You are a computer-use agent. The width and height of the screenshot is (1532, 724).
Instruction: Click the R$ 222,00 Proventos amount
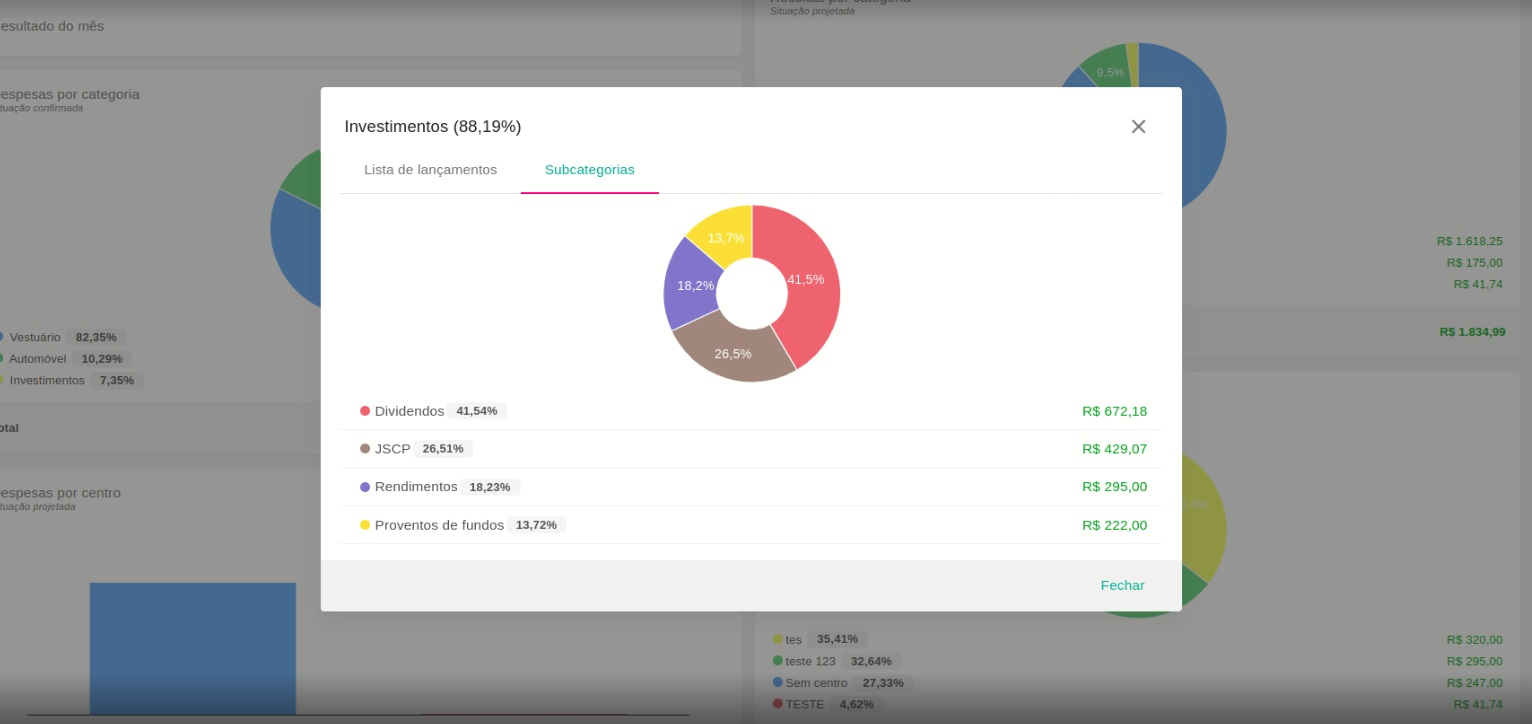tap(1114, 525)
